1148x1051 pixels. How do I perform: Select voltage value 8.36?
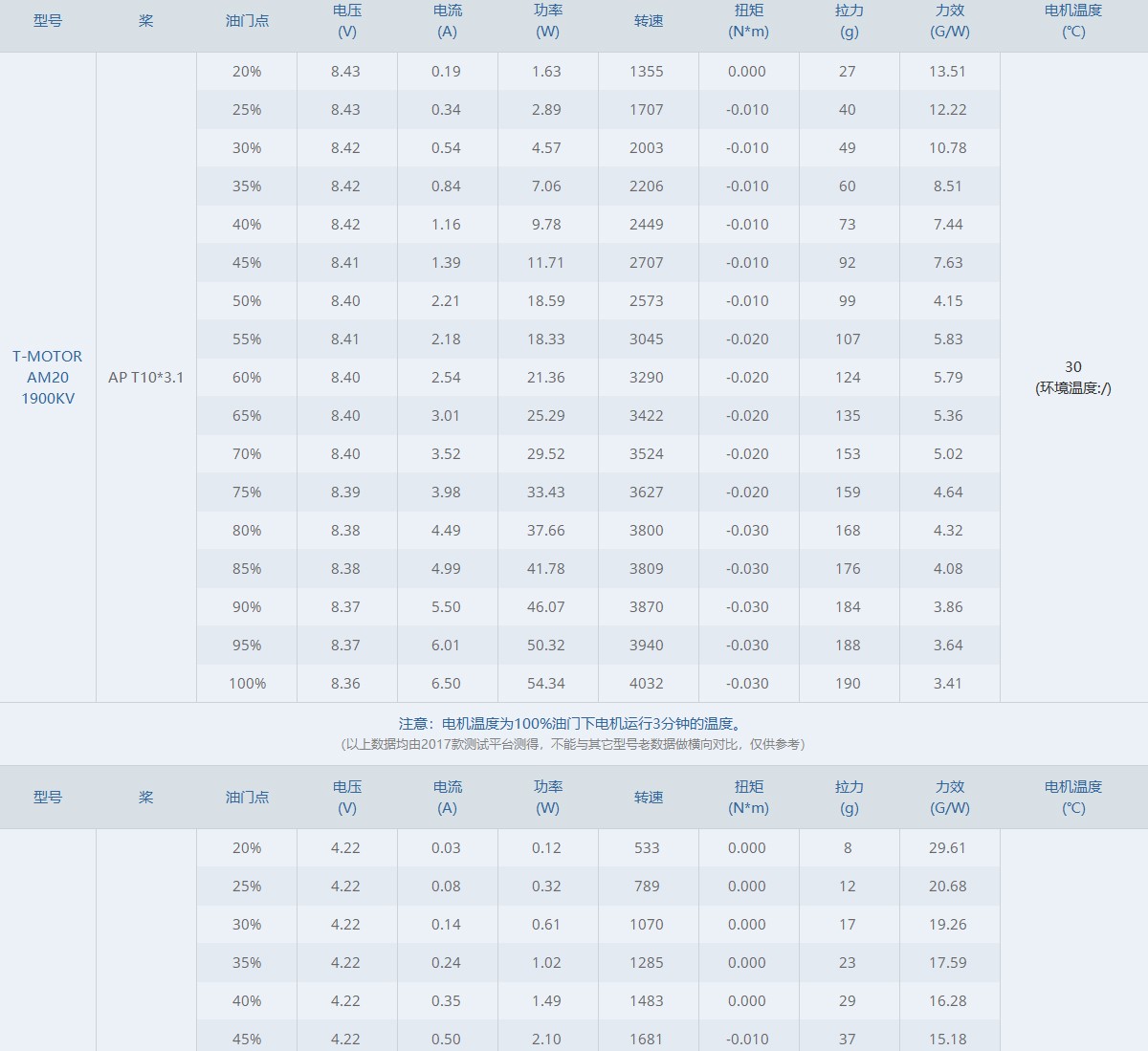[345, 683]
